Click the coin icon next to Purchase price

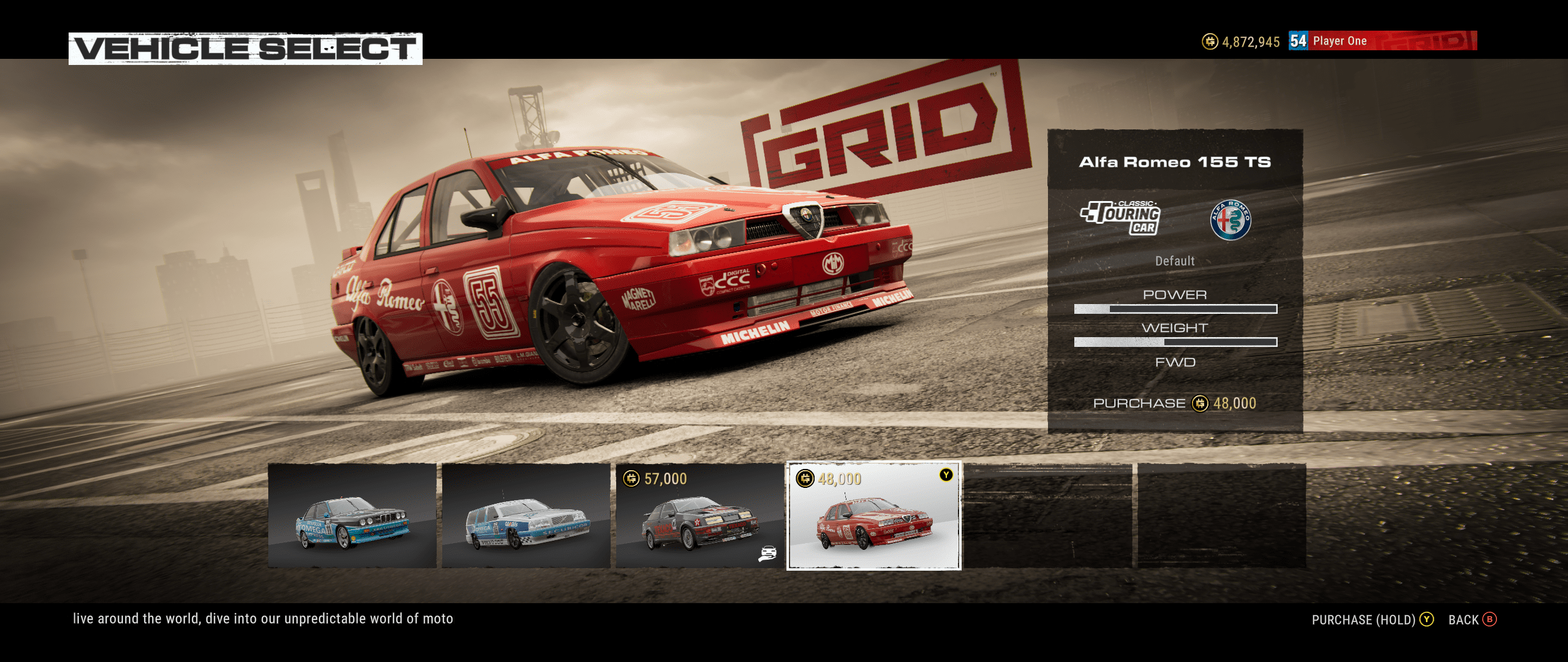[x=1200, y=403]
